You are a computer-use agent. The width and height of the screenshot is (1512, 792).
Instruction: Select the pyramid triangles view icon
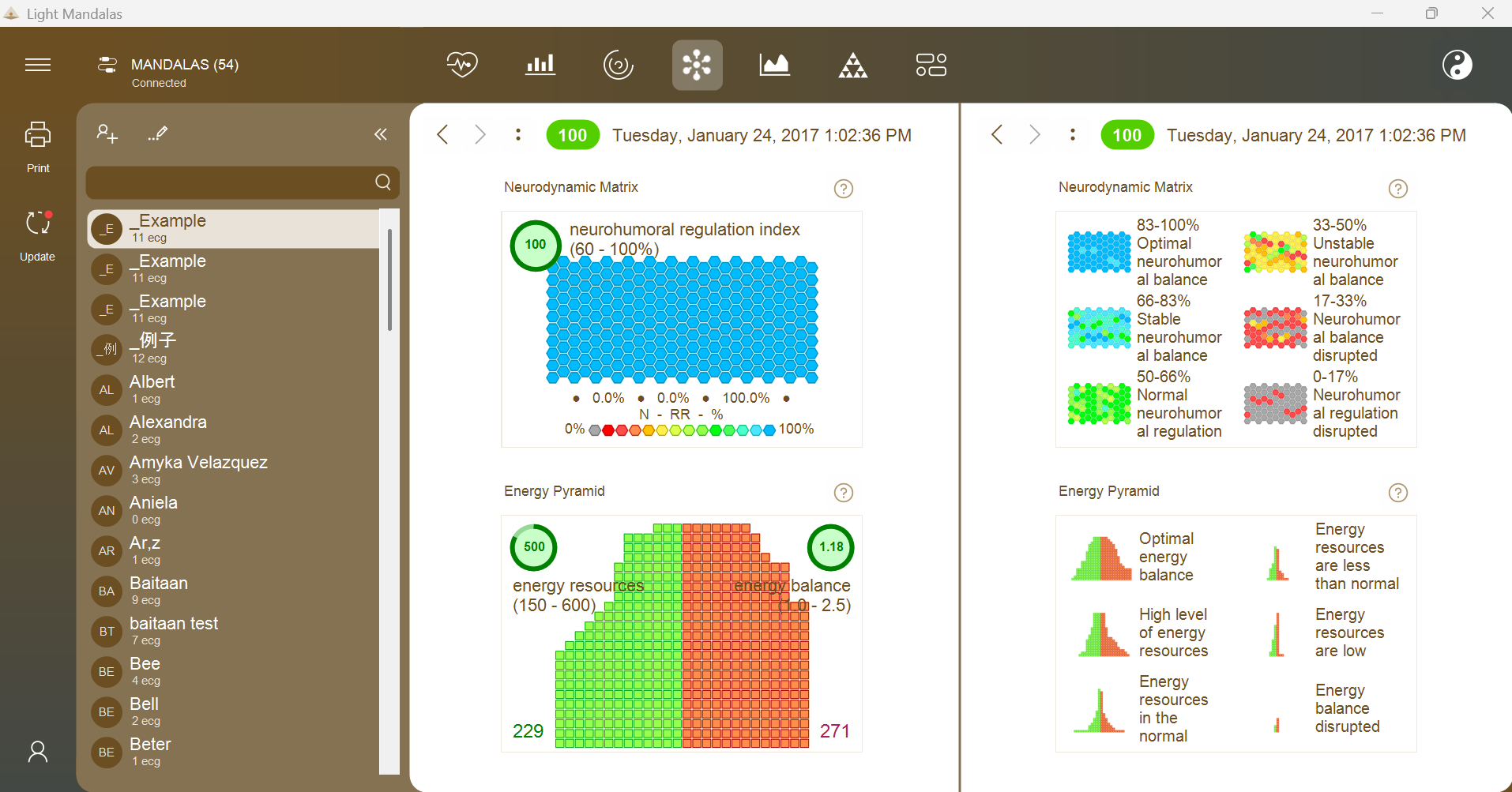(852, 65)
